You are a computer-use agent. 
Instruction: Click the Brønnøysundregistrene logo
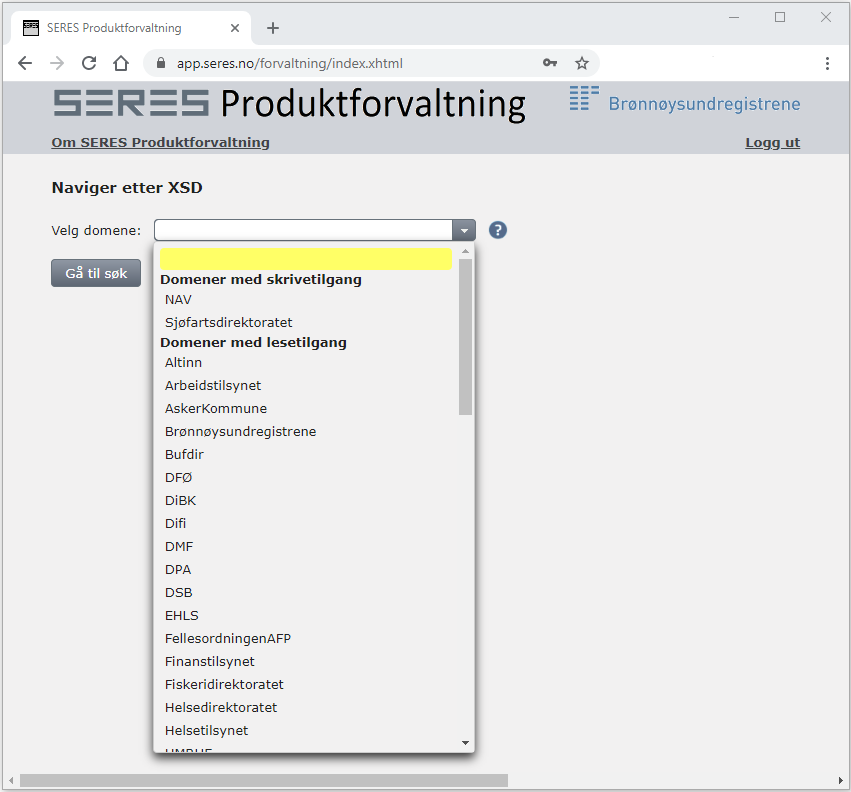pos(685,101)
